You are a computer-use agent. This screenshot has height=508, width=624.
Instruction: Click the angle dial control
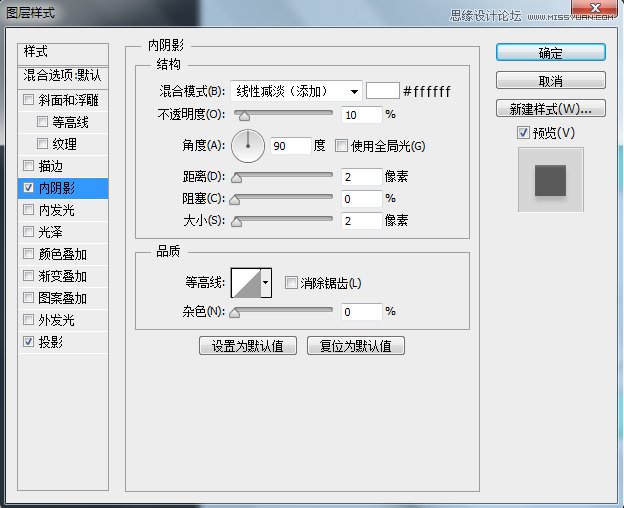pyautogui.click(x=248, y=146)
